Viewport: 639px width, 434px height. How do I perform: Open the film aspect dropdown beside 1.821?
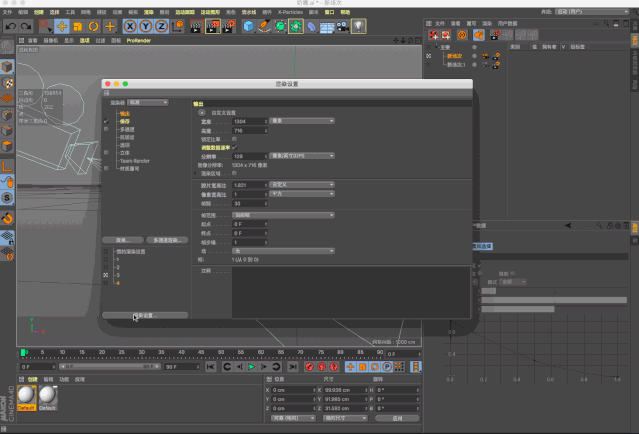point(302,185)
